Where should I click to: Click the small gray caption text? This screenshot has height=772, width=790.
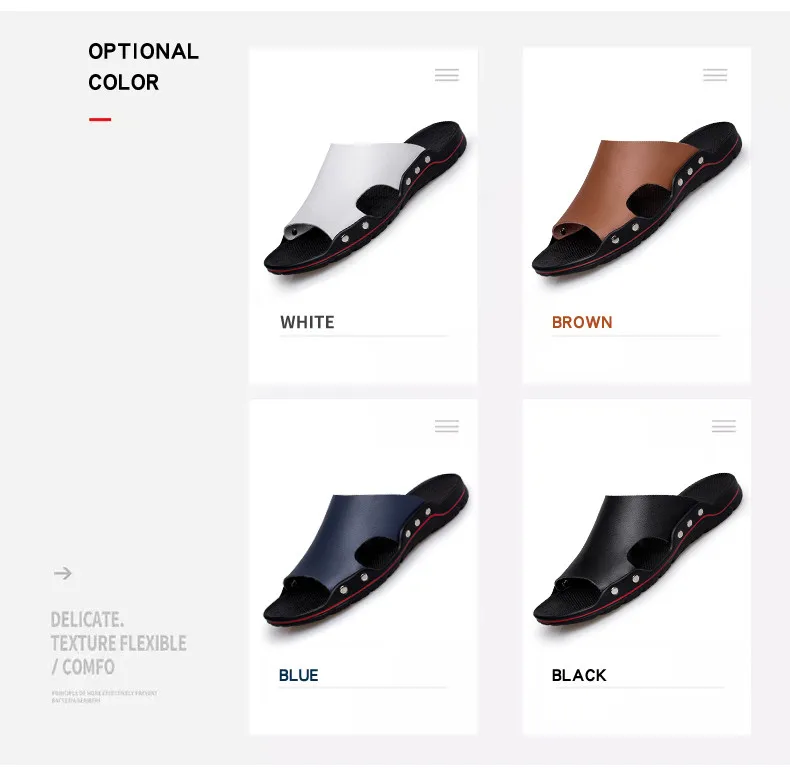pos(104,697)
